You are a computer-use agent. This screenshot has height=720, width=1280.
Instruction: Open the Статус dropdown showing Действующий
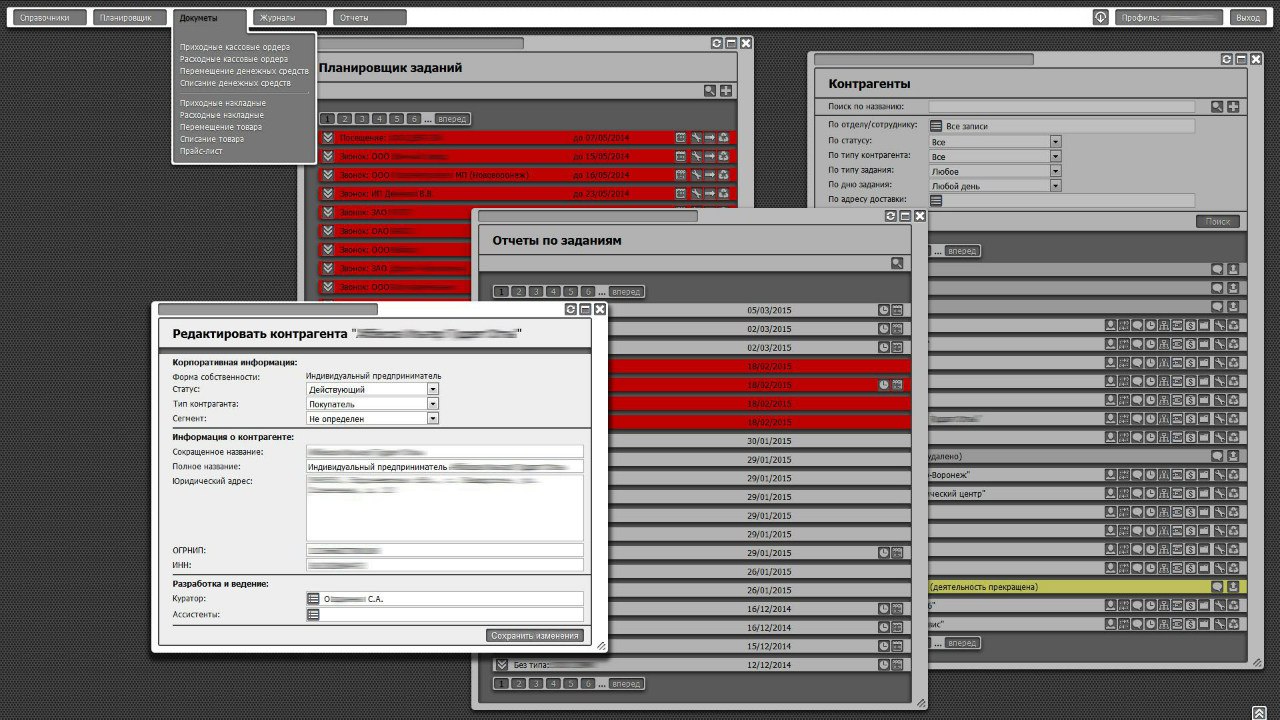(x=432, y=389)
